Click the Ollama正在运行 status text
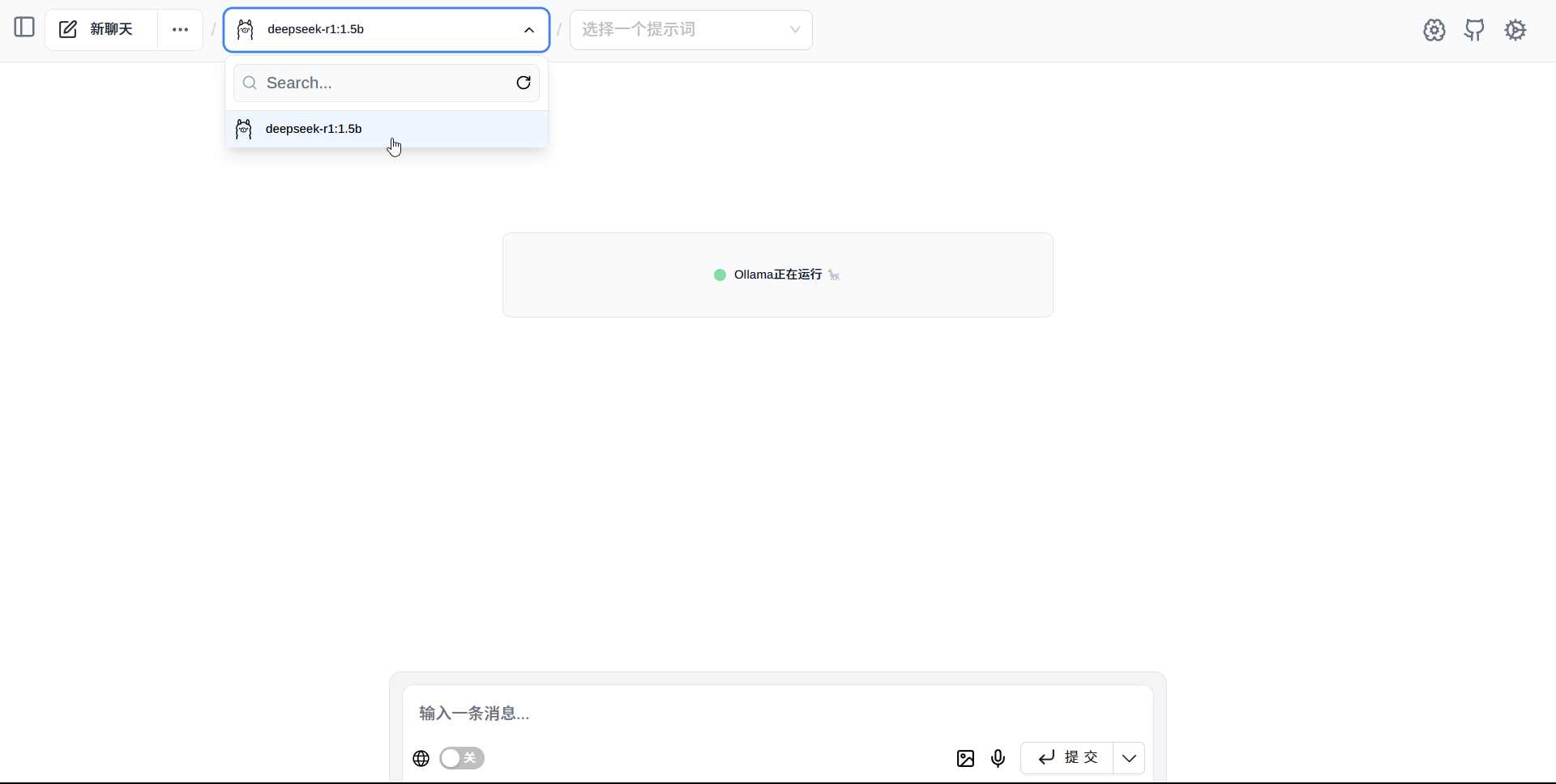This screenshot has width=1556, height=784. 778,275
